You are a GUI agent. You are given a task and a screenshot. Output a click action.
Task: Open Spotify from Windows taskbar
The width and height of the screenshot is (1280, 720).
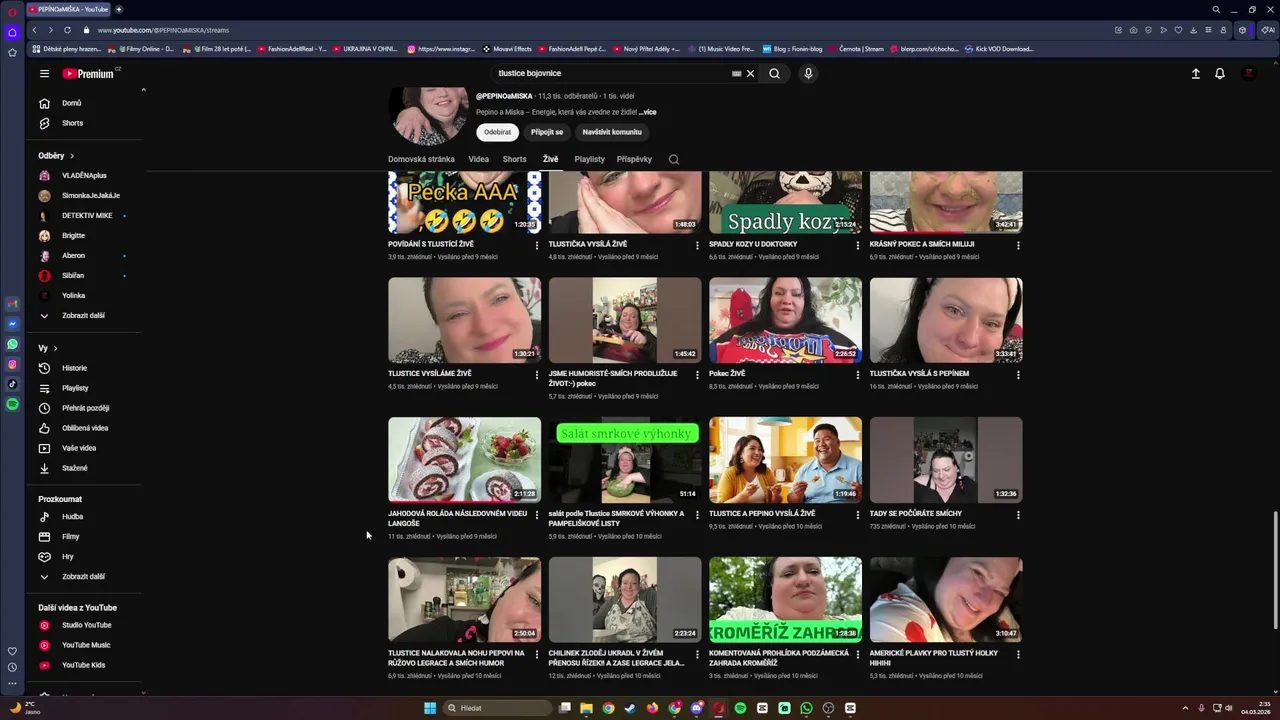click(x=740, y=708)
